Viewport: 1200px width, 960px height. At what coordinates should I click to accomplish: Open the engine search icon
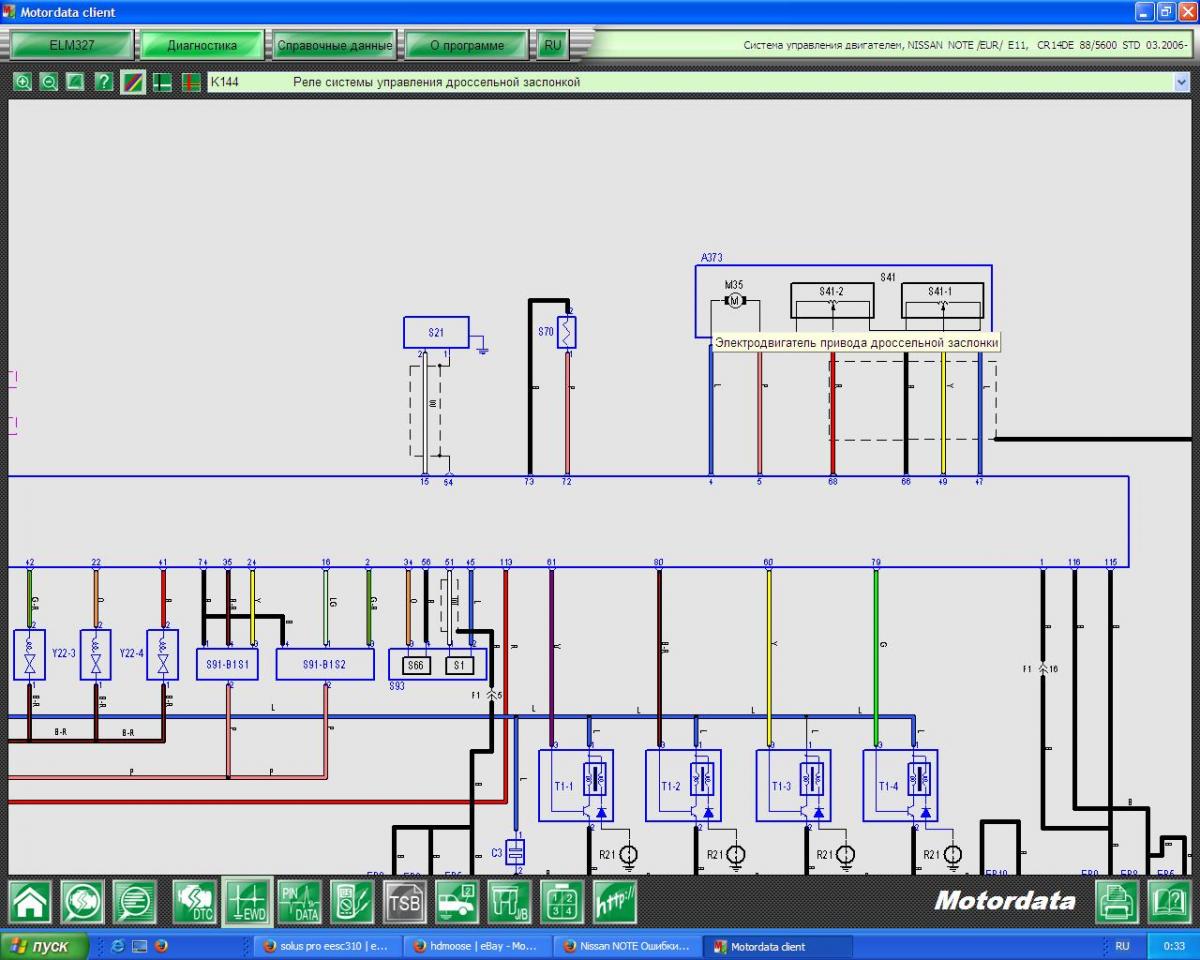[82, 901]
